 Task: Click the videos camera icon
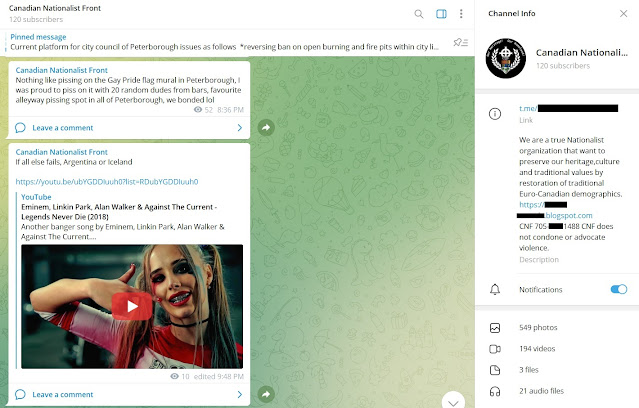pos(495,349)
